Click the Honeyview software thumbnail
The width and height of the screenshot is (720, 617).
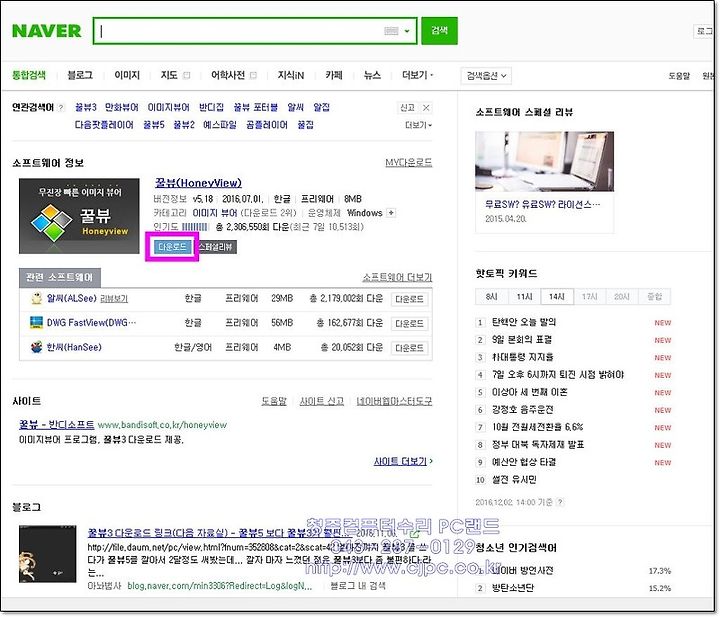79,216
